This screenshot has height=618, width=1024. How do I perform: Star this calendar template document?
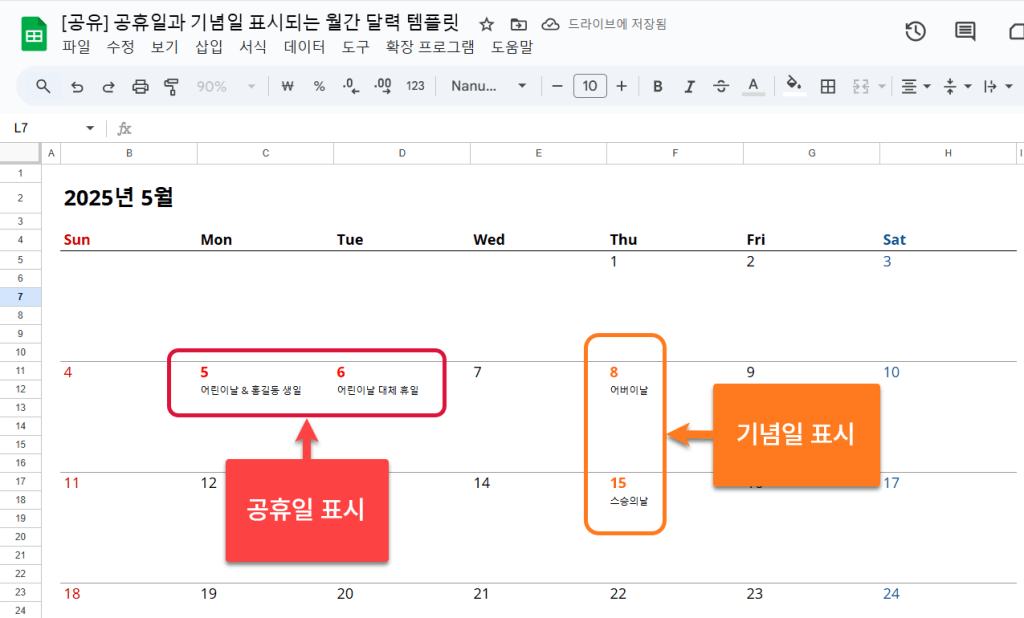coord(487,24)
